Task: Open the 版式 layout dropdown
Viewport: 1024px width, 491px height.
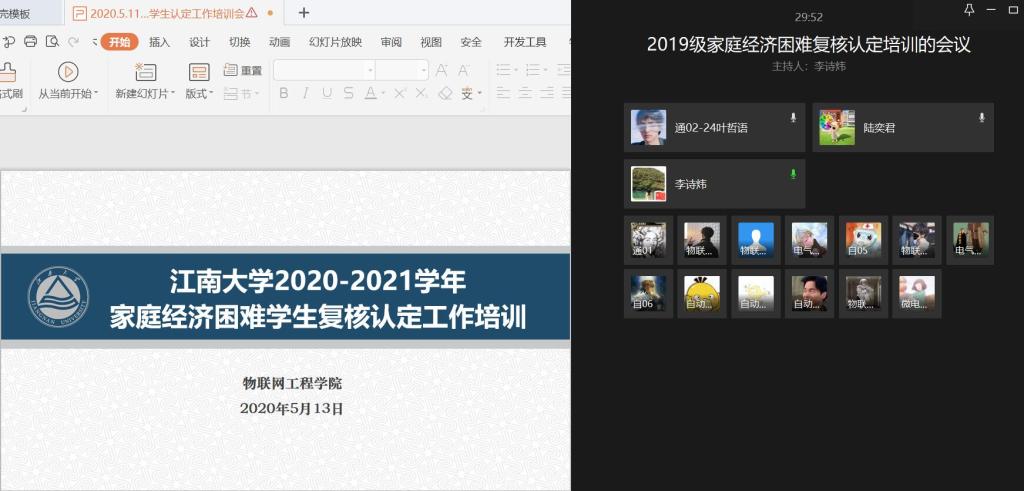Action: [x=211, y=93]
